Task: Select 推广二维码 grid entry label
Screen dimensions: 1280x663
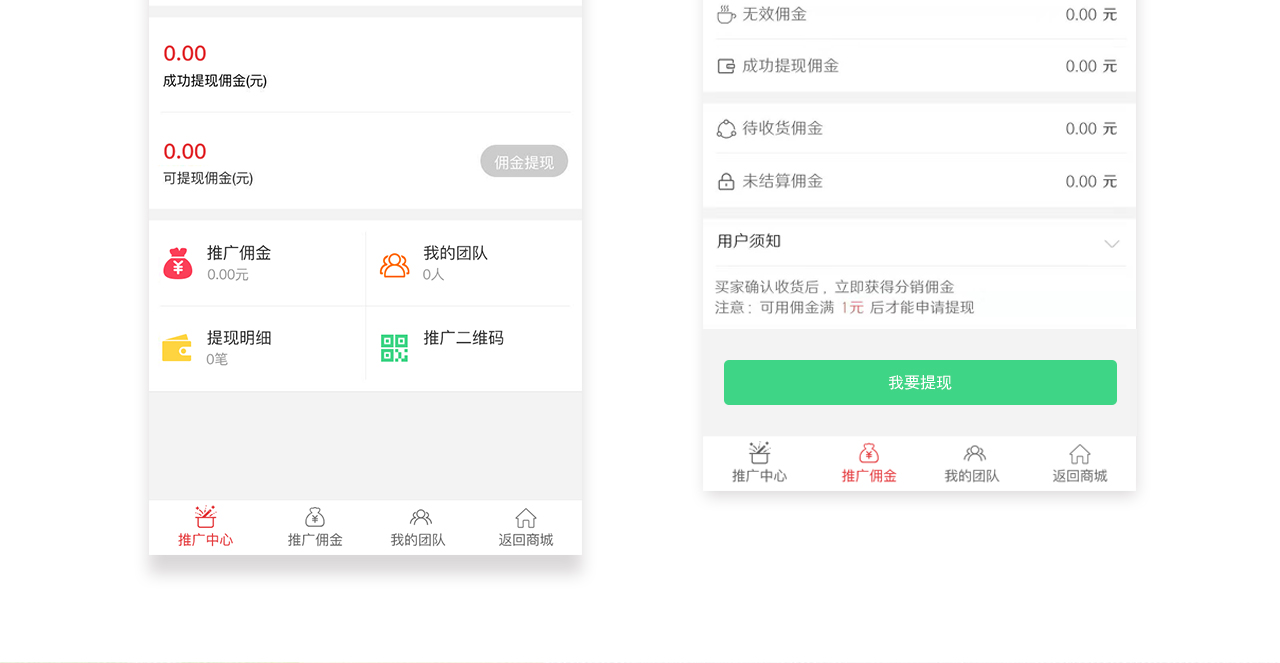Action: tap(463, 338)
